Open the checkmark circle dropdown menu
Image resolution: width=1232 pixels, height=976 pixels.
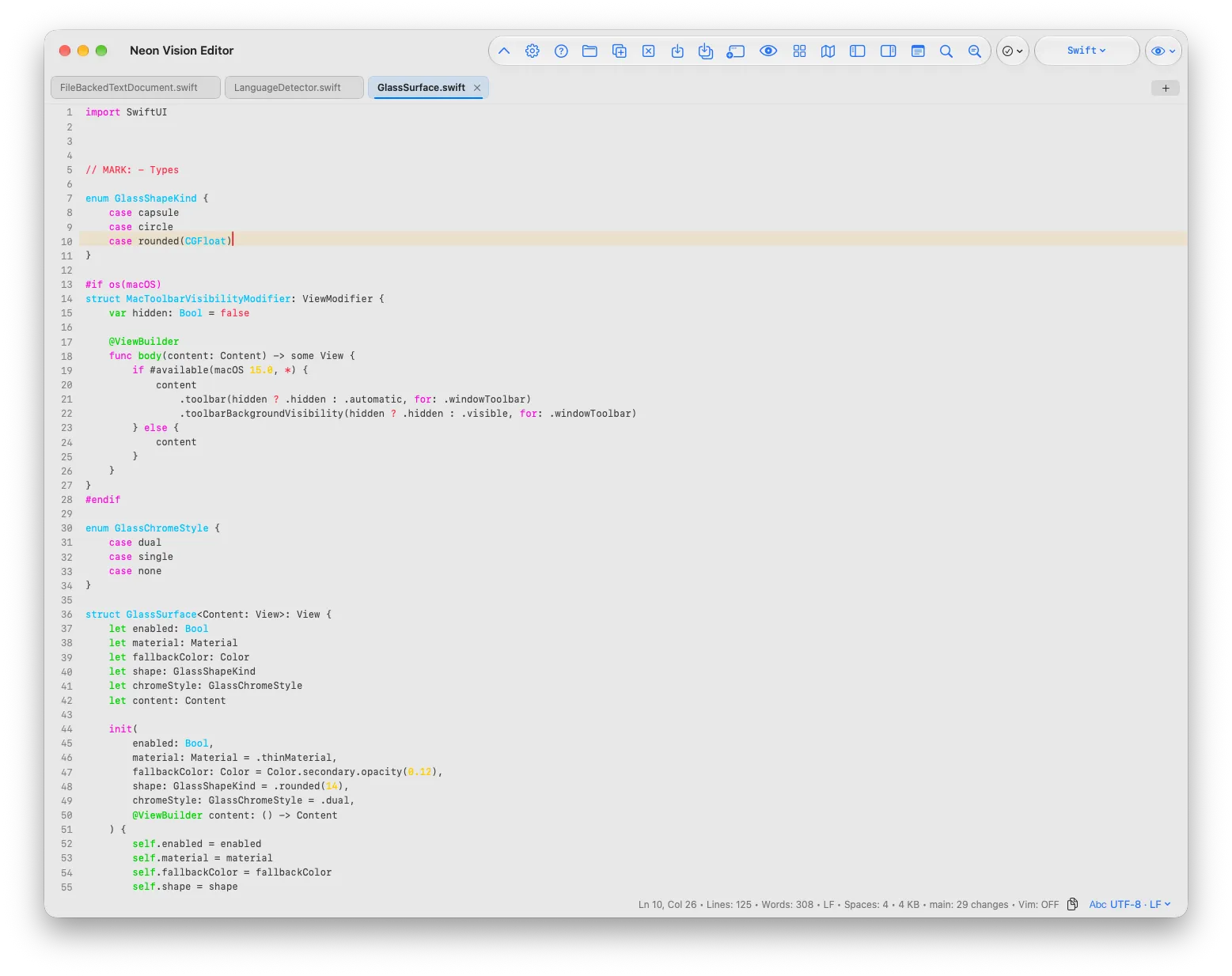[1012, 51]
